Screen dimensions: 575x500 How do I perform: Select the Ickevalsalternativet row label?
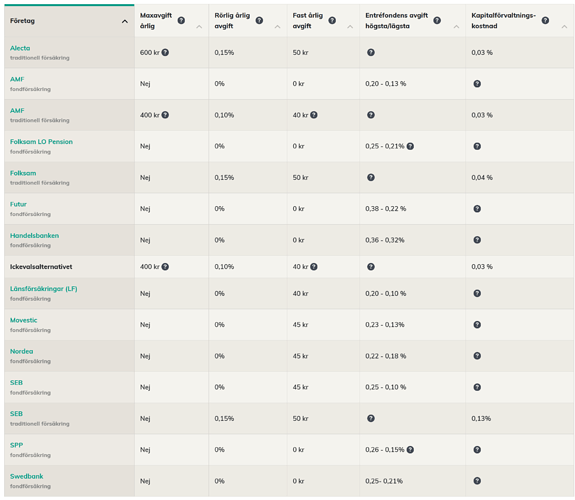pyautogui.click(x=41, y=267)
